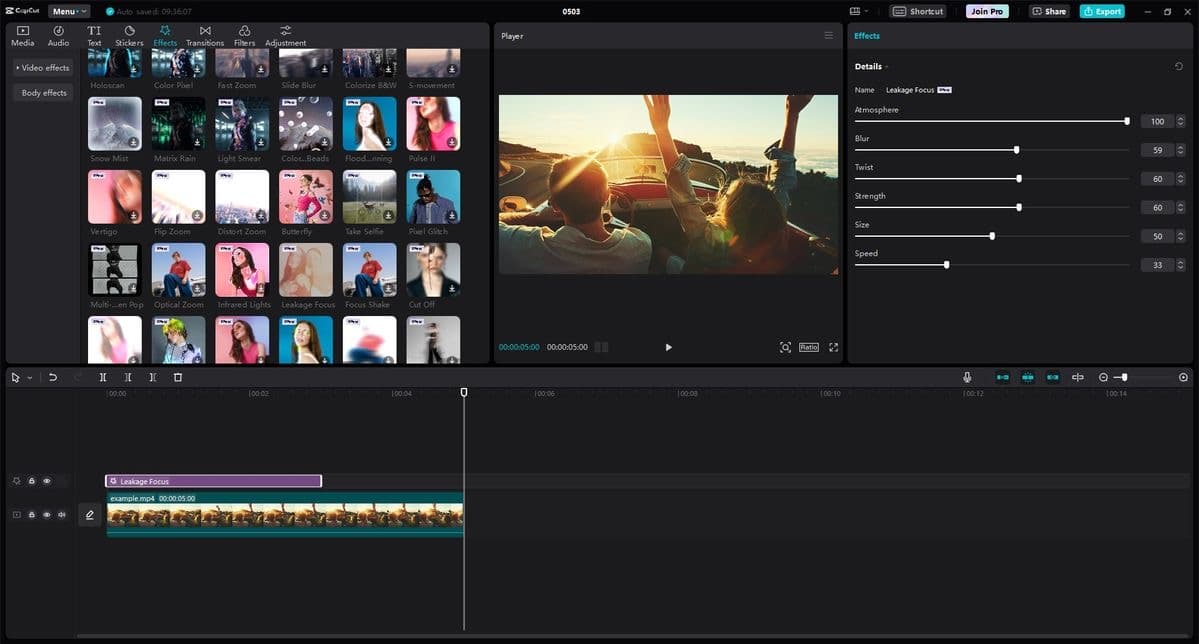Lock the effect track
The width and height of the screenshot is (1199, 644).
click(x=31, y=481)
